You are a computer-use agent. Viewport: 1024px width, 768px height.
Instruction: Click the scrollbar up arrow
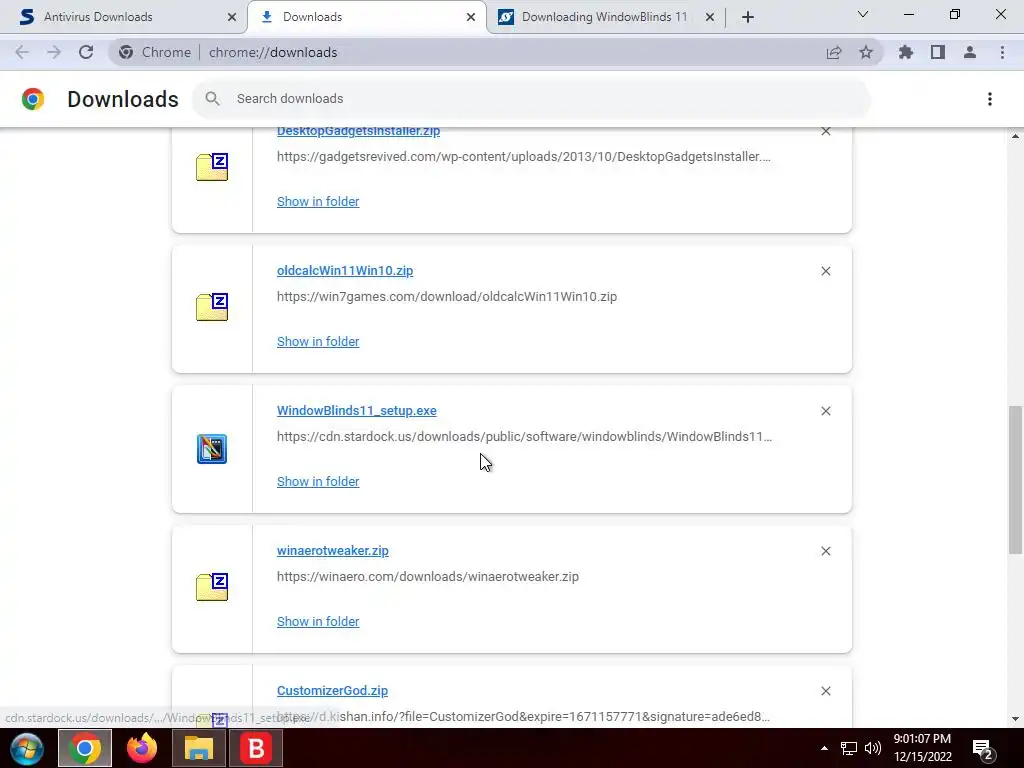click(1015, 136)
